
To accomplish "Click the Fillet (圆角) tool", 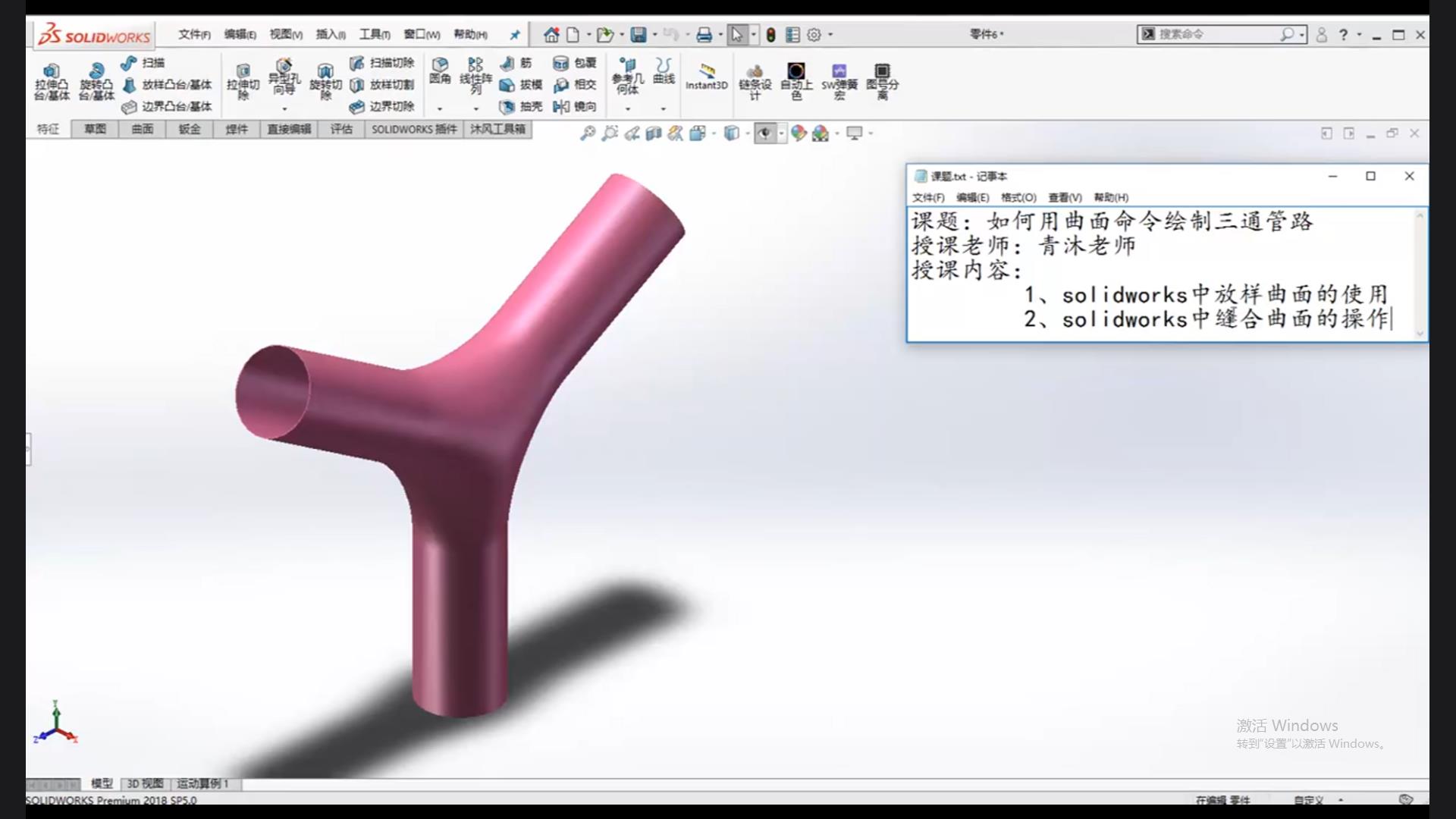I will tap(440, 71).
